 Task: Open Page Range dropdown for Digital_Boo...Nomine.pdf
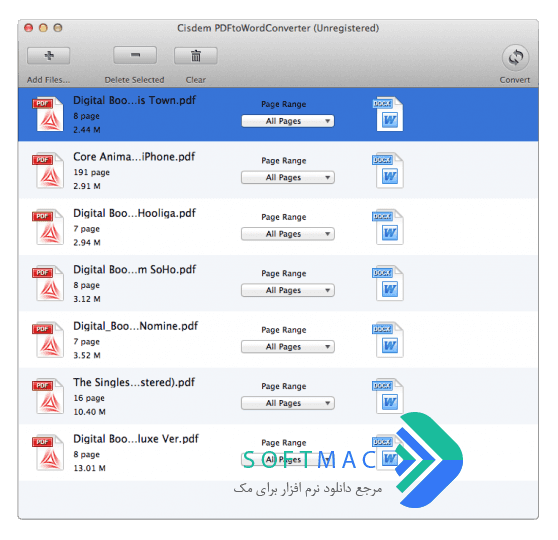288,347
